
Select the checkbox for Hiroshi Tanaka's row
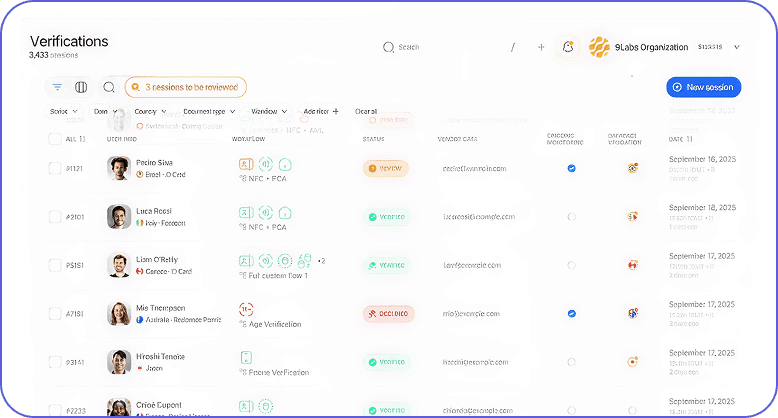tap(55, 362)
